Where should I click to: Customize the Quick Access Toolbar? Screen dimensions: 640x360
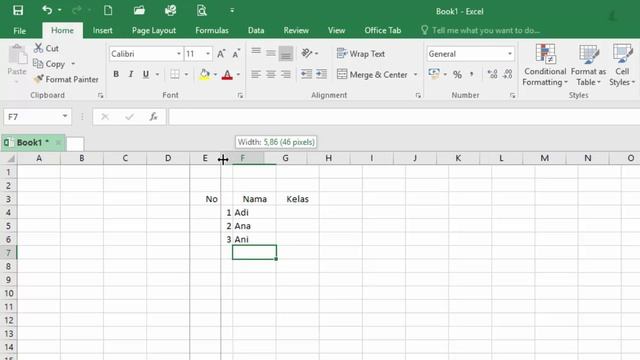[x=232, y=10]
